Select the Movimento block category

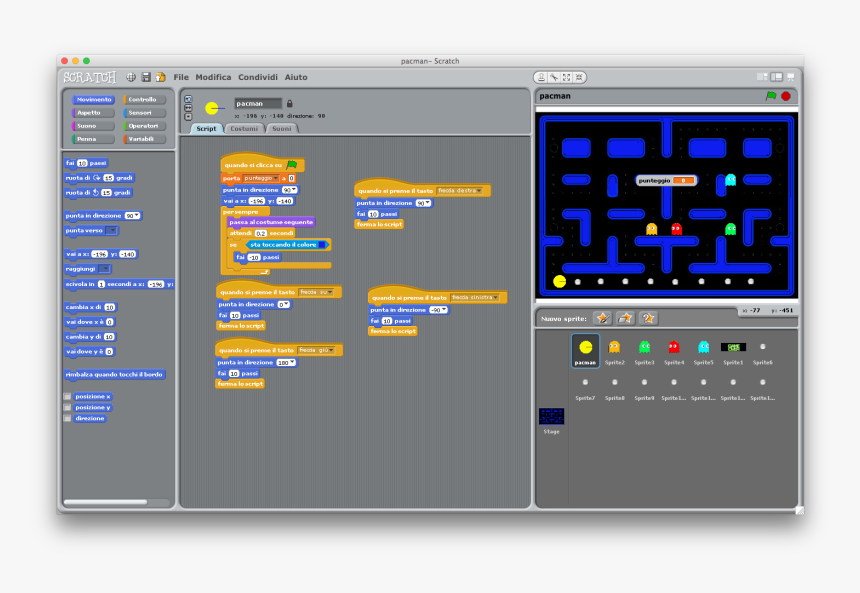[x=93, y=100]
